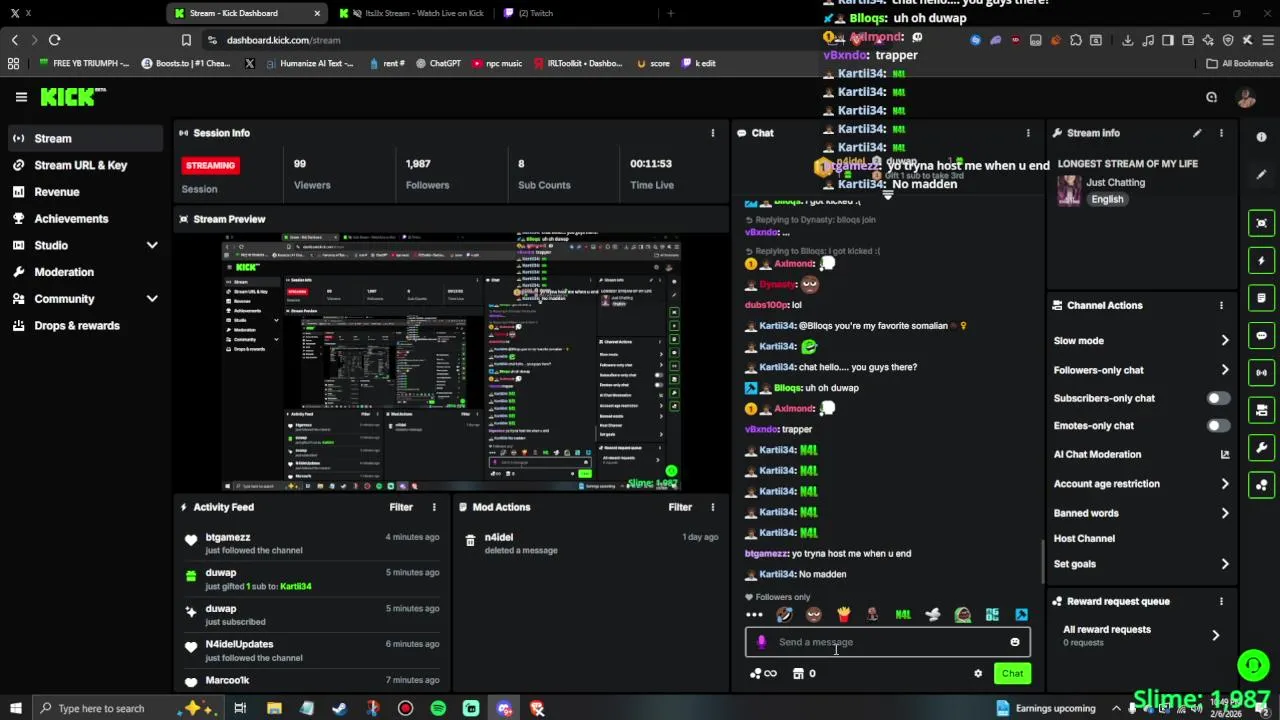Image resolution: width=1280 pixels, height=720 pixels.
Task: Toggle the channel actions widget icon in right rail
Action: pyautogui.click(x=1261, y=410)
